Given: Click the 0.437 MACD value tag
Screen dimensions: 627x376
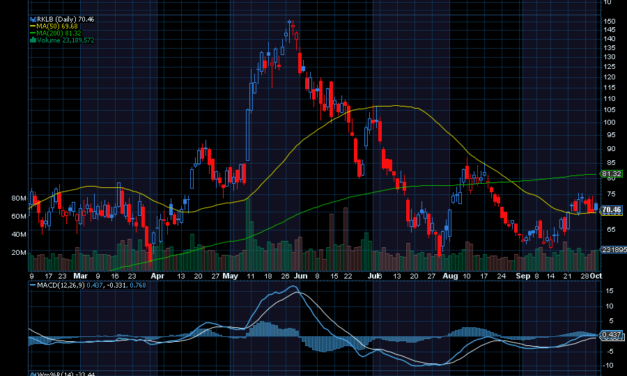Looking at the screenshot, I should pos(611,334).
